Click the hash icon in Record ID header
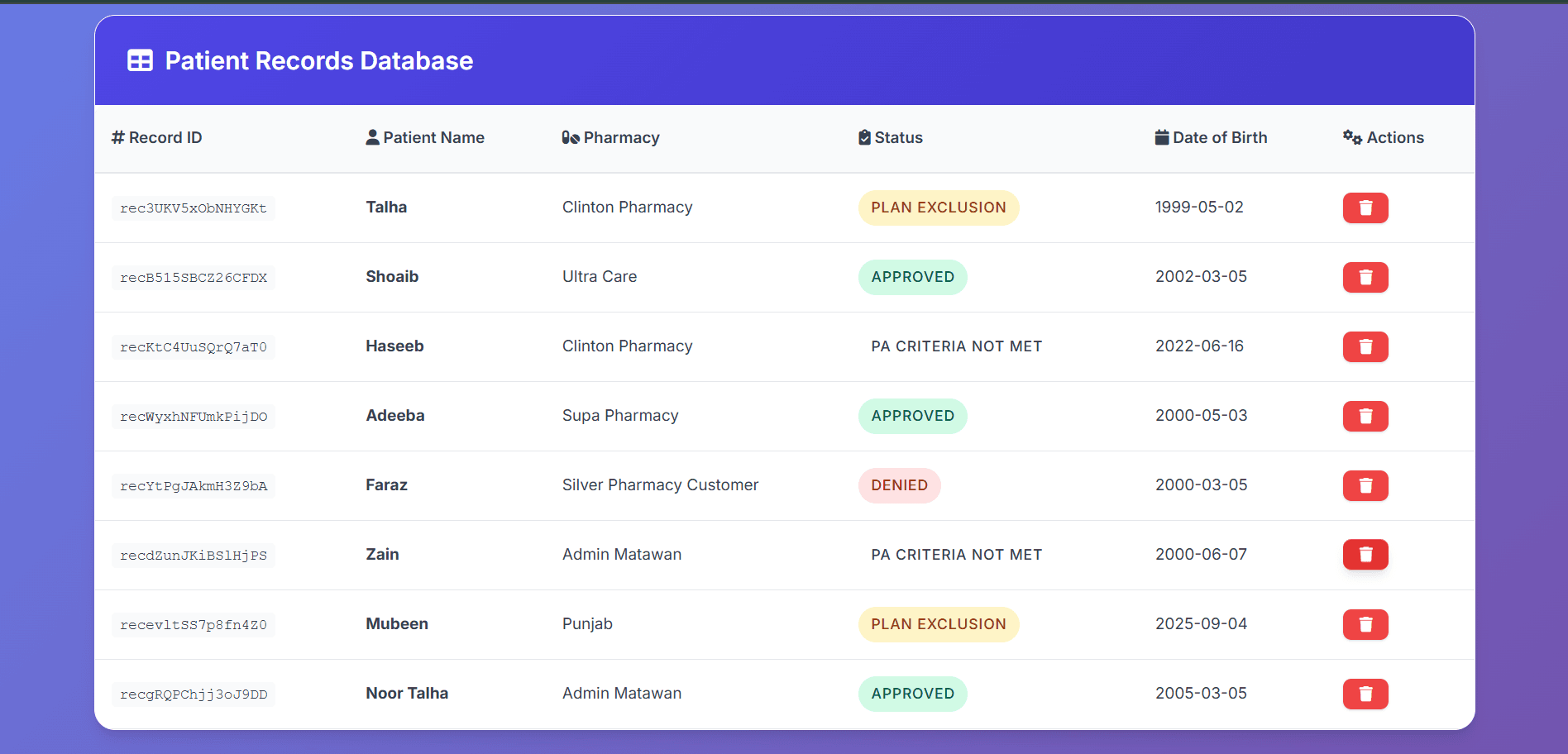 118,137
